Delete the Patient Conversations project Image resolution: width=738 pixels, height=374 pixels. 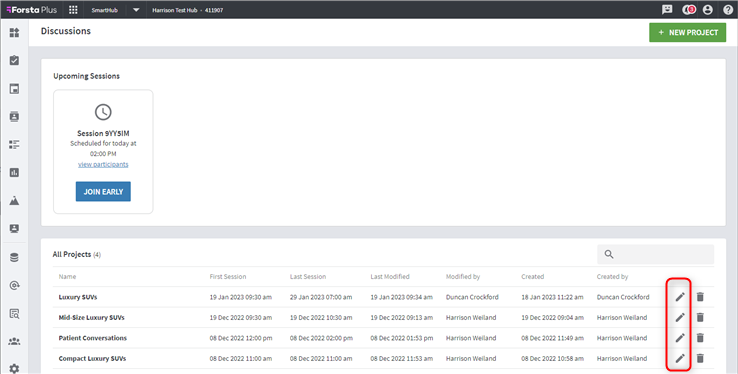(x=700, y=338)
